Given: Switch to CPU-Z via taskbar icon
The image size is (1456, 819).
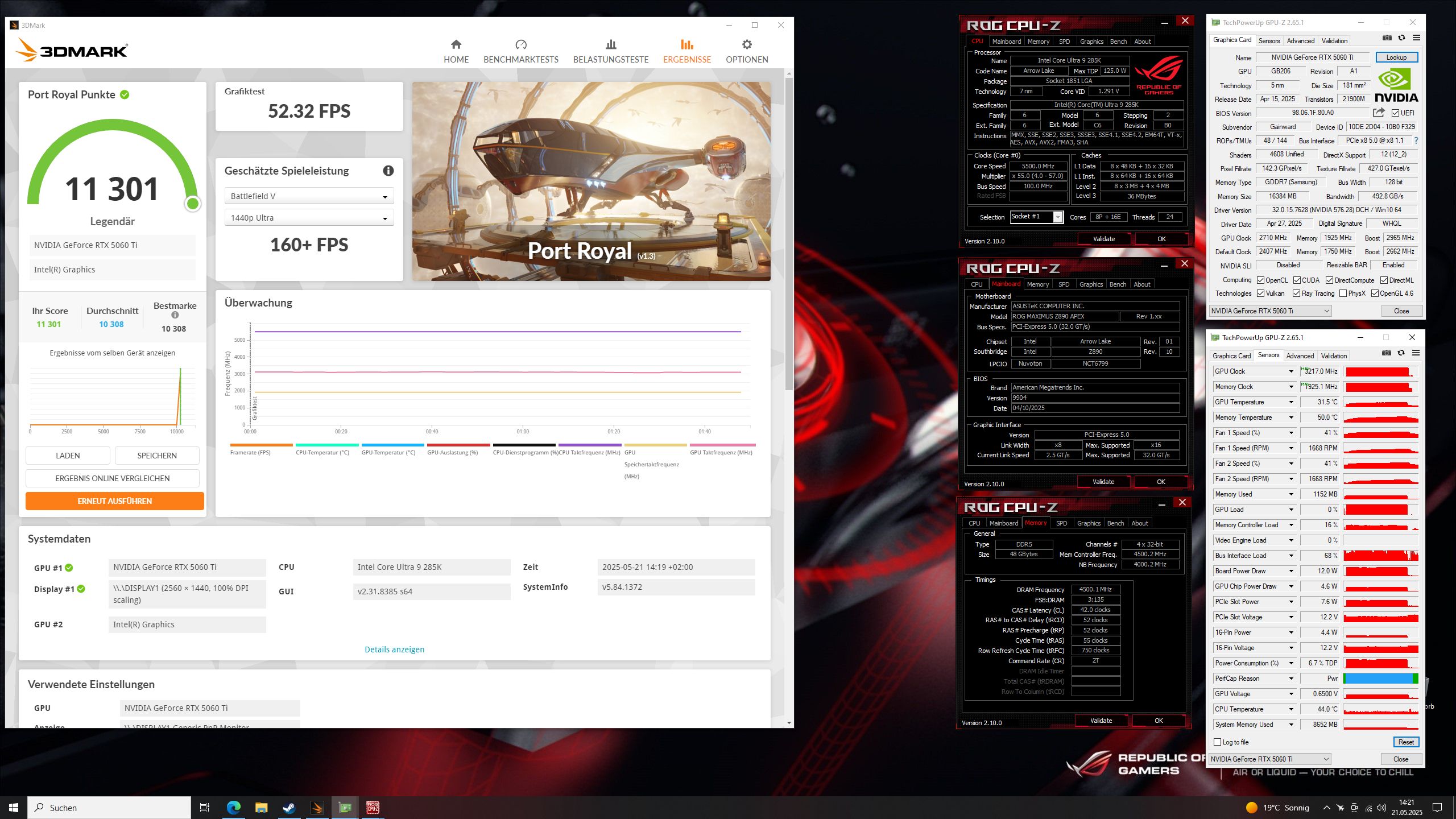Looking at the screenshot, I should (x=373, y=808).
